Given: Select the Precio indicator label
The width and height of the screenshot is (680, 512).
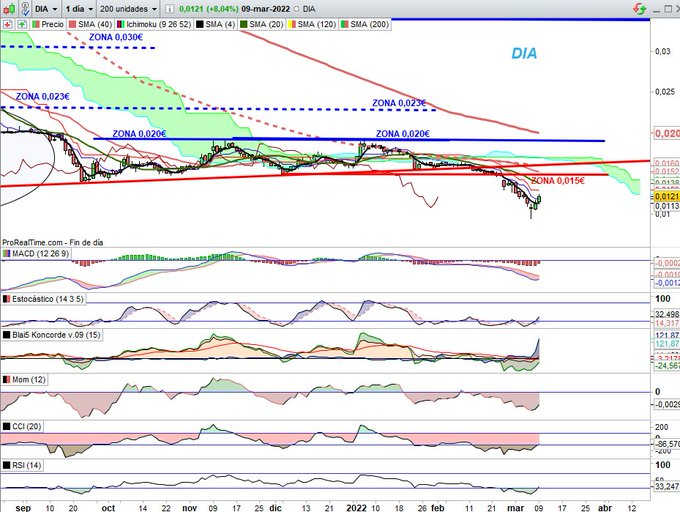Looking at the screenshot, I should pyautogui.click(x=52, y=24).
